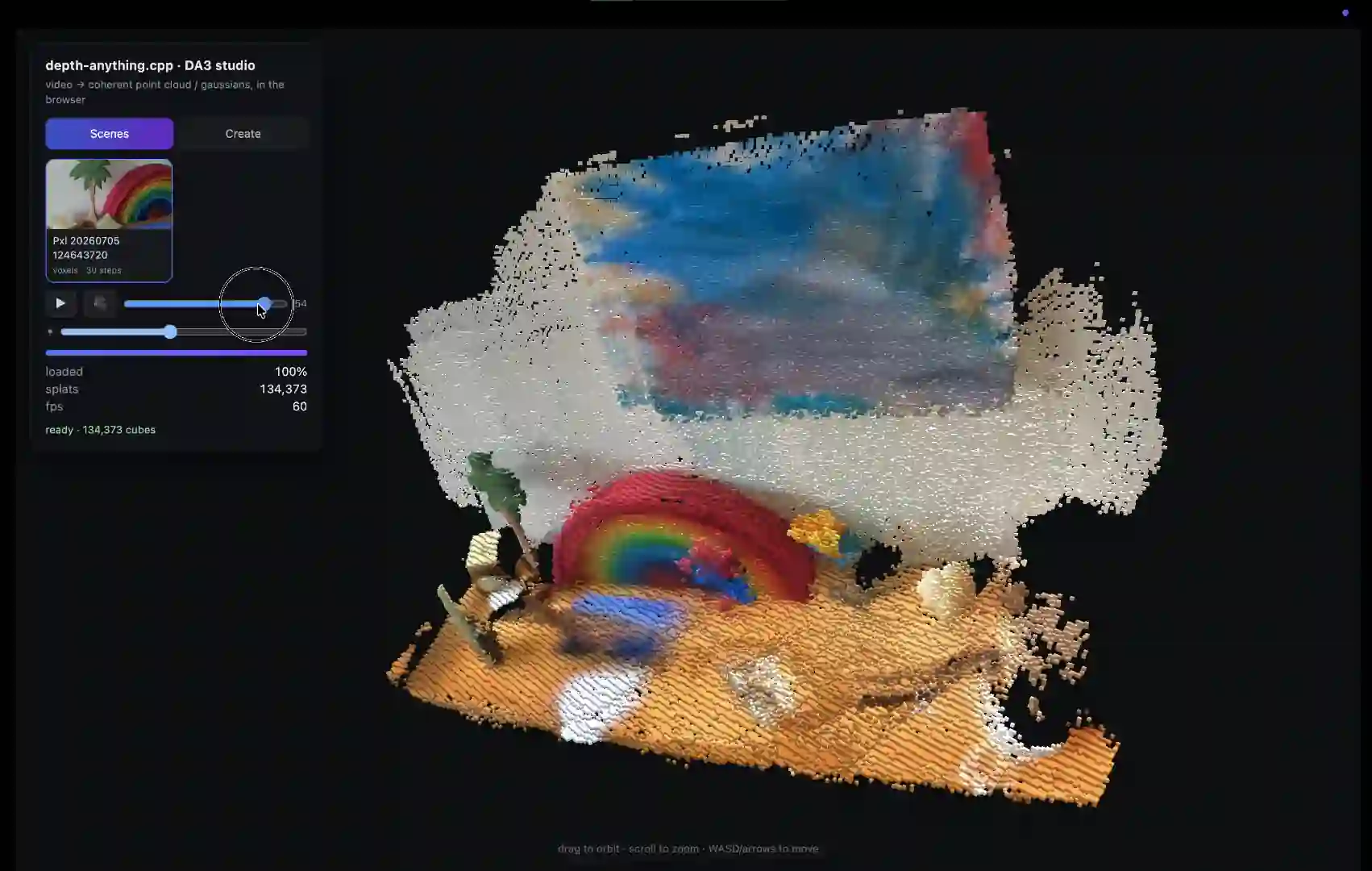Click the 'video → coherent point cloud' subtitle
The width and height of the screenshot is (1372, 871).
pos(164,92)
